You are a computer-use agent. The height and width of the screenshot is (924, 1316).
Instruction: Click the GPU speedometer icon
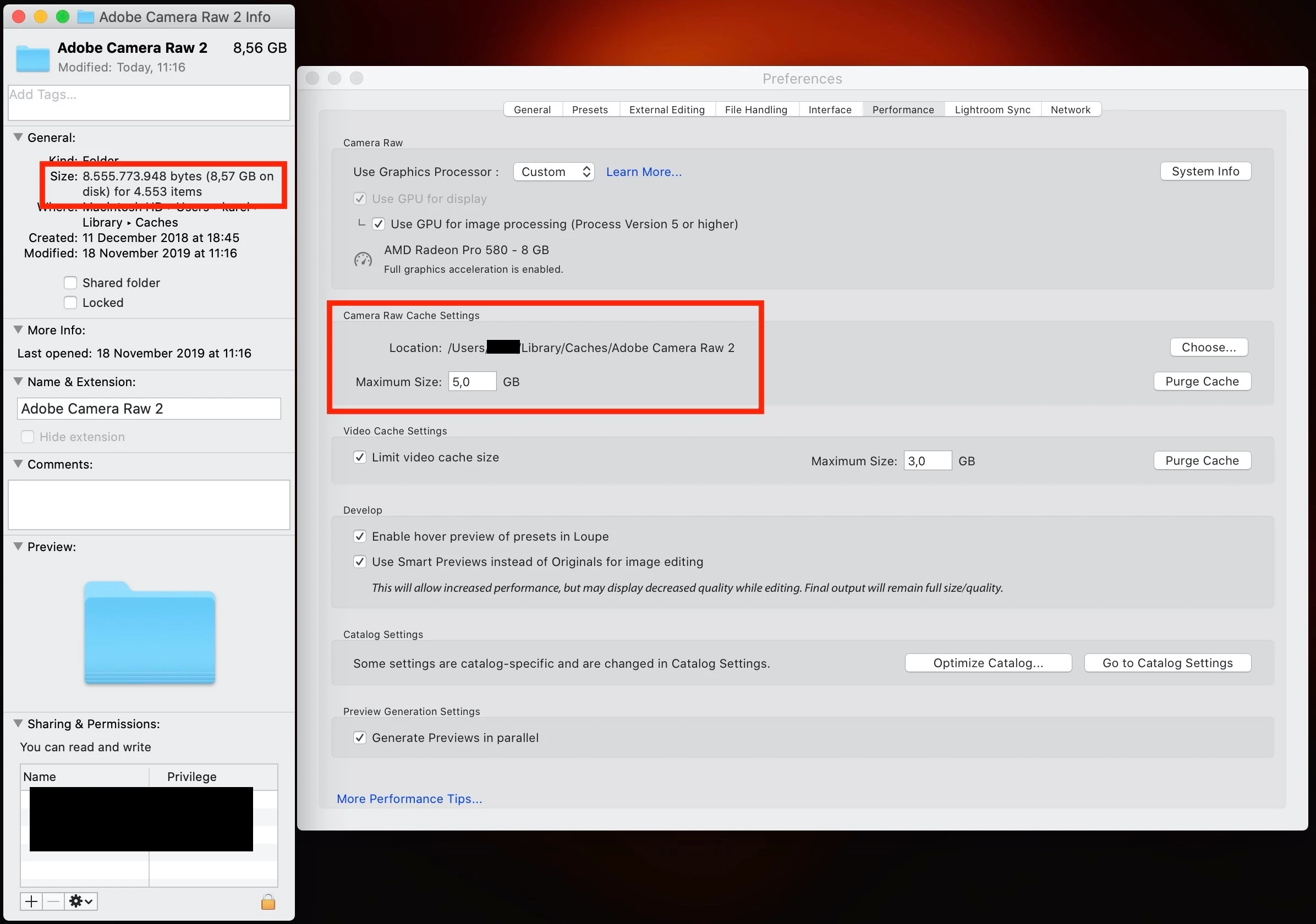pyautogui.click(x=363, y=260)
